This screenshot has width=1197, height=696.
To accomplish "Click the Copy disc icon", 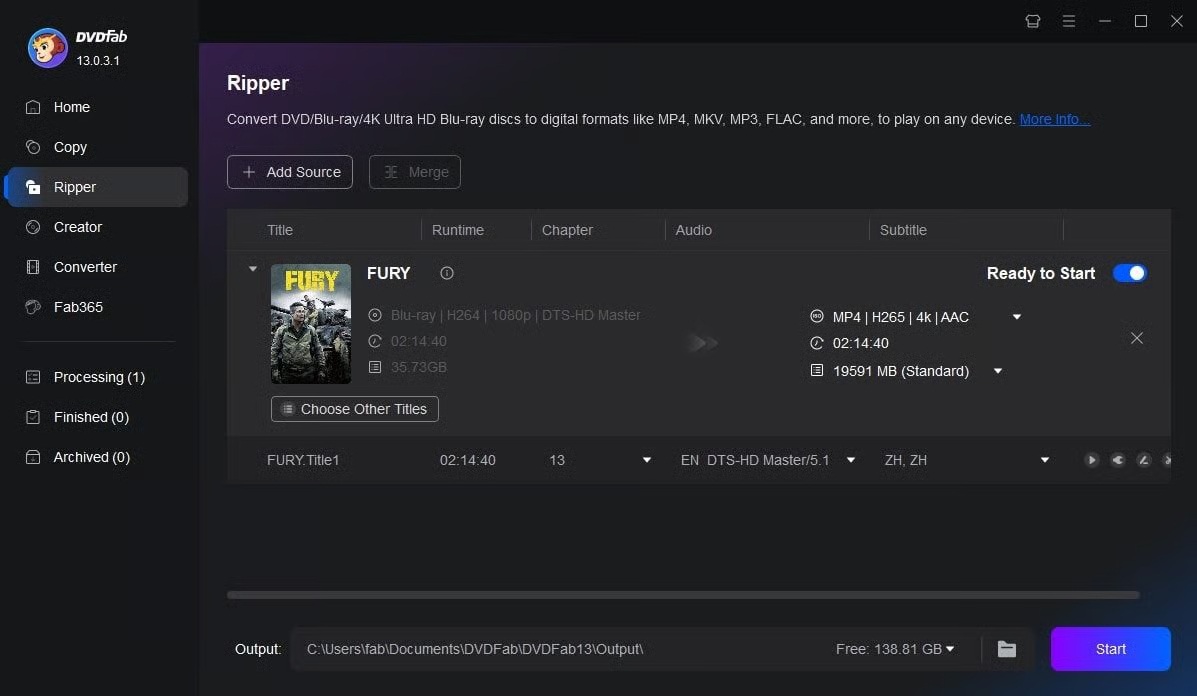I will point(33,147).
